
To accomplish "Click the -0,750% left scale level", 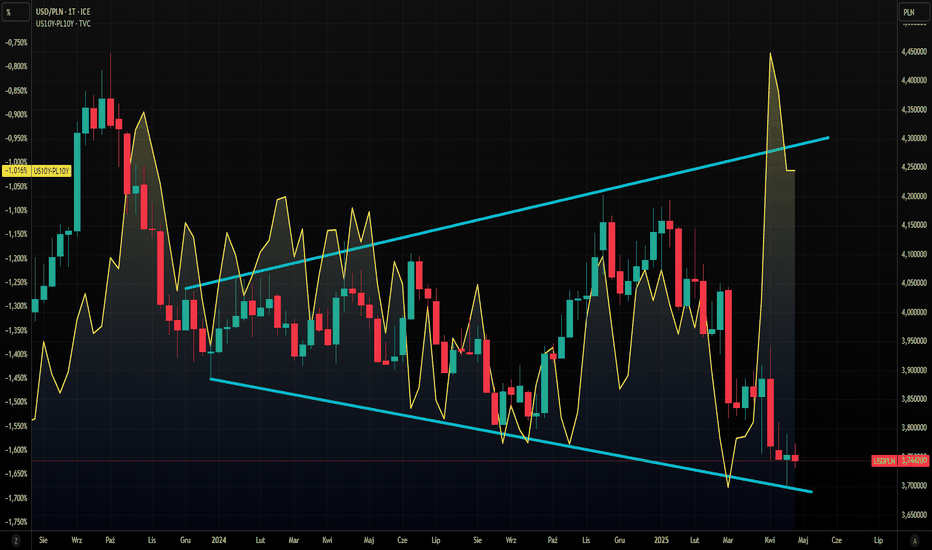I will coord(16,43).
